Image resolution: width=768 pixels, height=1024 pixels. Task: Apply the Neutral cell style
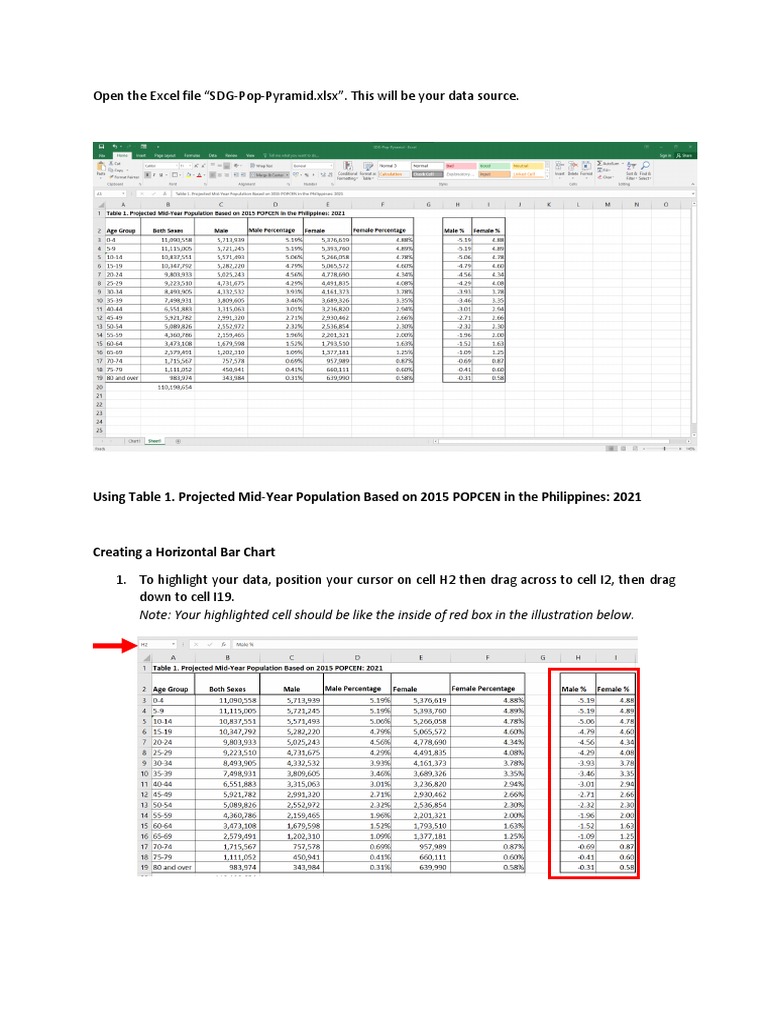tap(528, 166)
